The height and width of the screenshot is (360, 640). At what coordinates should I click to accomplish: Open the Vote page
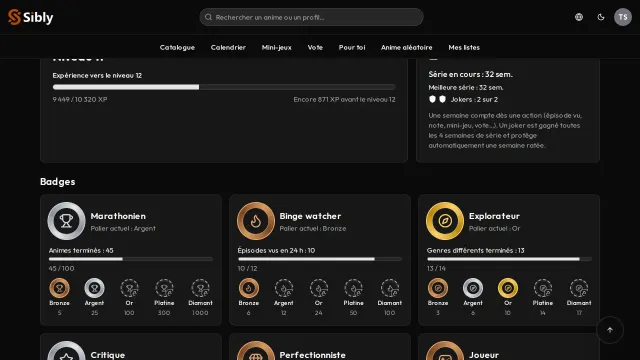click(315, 47)
